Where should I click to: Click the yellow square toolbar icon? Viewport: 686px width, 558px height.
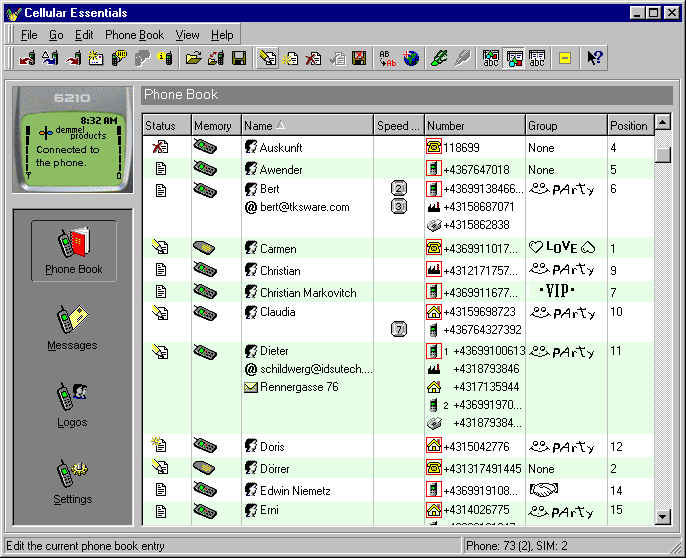(565, 59)
